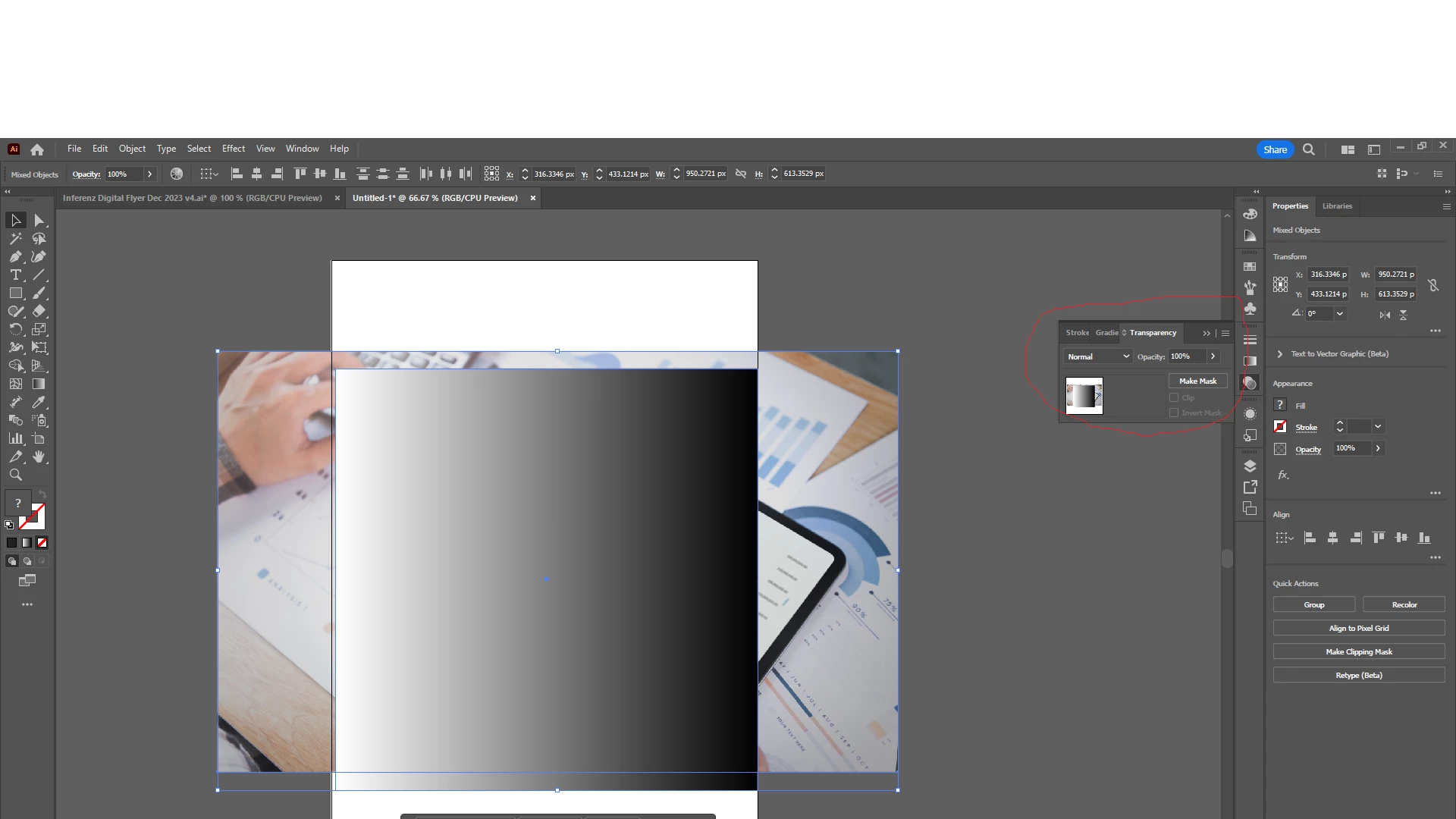Enable the Clip checkbox
This screenshot has height=819, width=1456.
pyautogui.click(x=1174, y=397)
